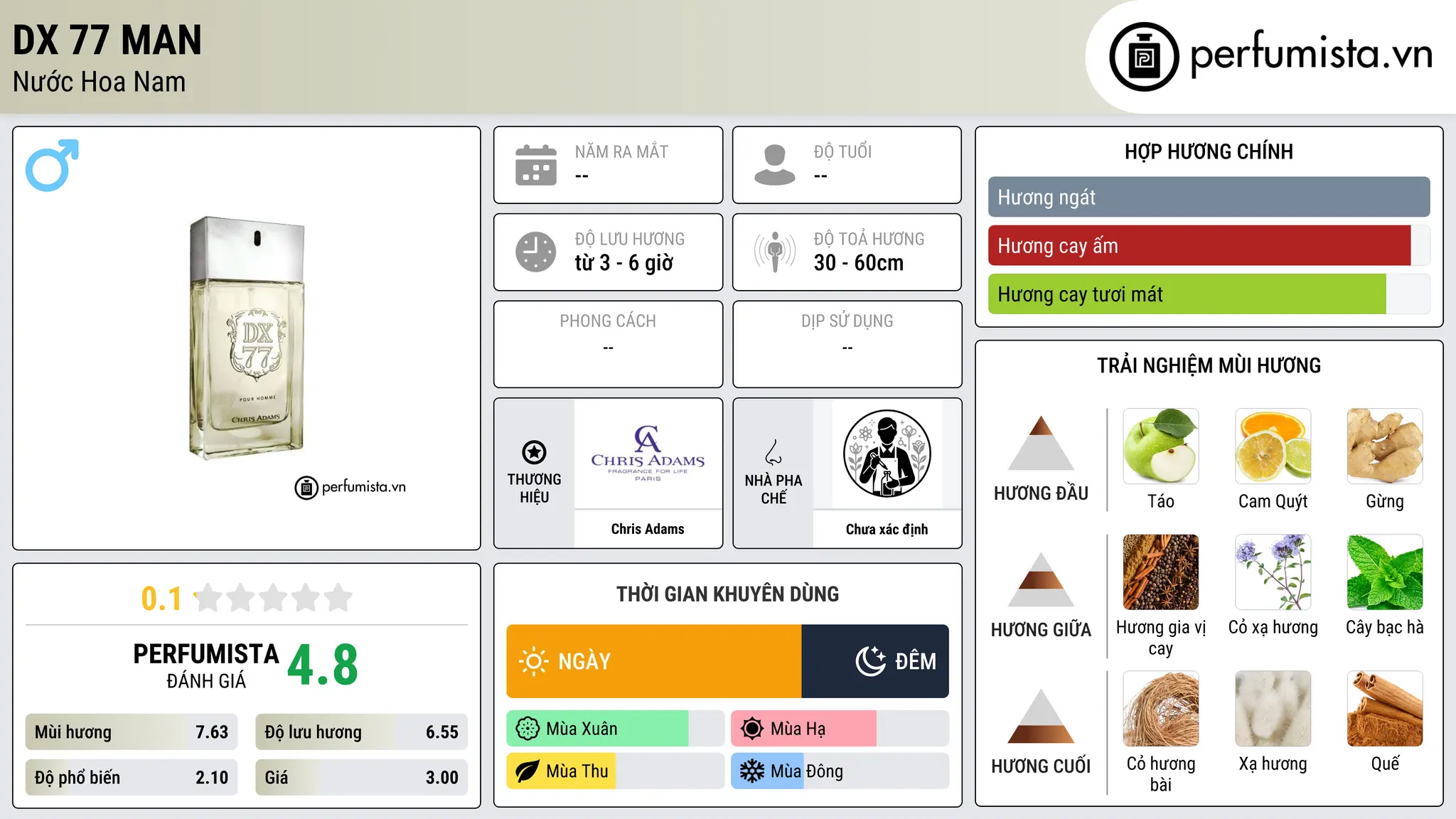Screen dimensions: 1456x819
Task: Select the Cam Quýt citrus note image
Action: tap(1273, 446)
